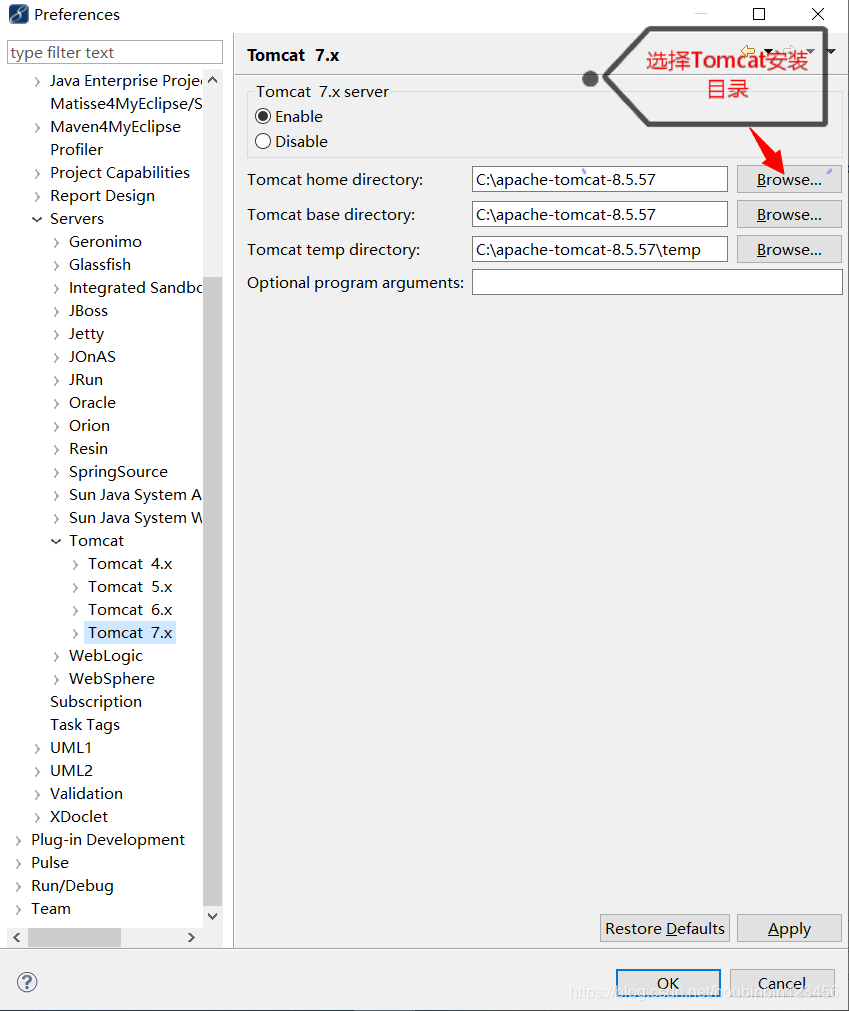This screenshot has width=849, height=1011.
Task: Click the tree's horizontal scrollbar left arrow
Action: (17, 937)
